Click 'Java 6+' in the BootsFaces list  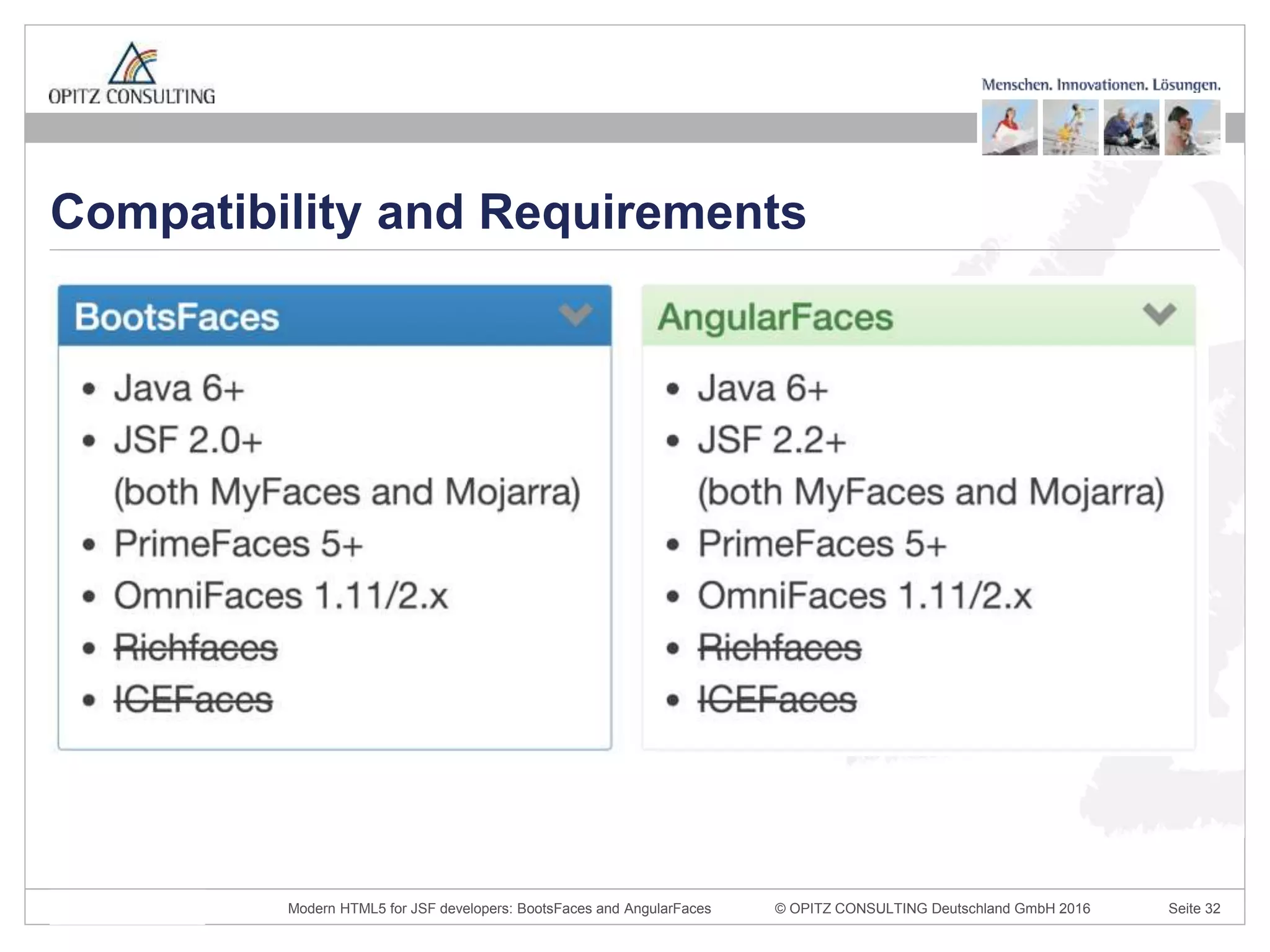179,389
